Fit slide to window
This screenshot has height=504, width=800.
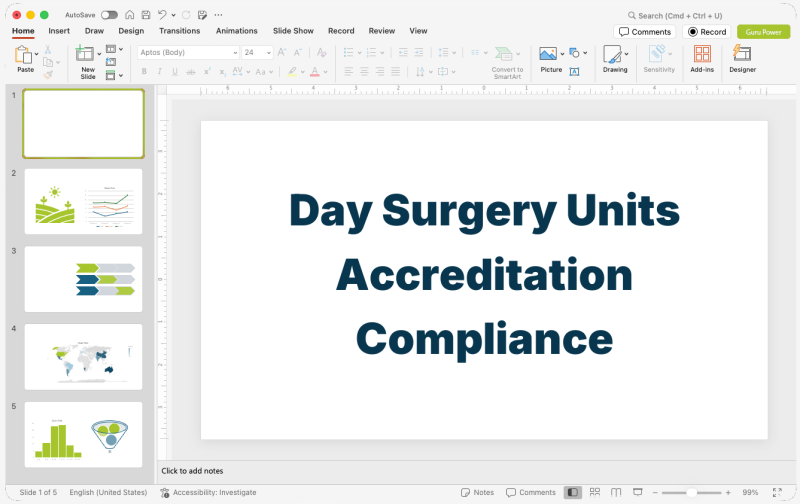click(x=777, y=492)
